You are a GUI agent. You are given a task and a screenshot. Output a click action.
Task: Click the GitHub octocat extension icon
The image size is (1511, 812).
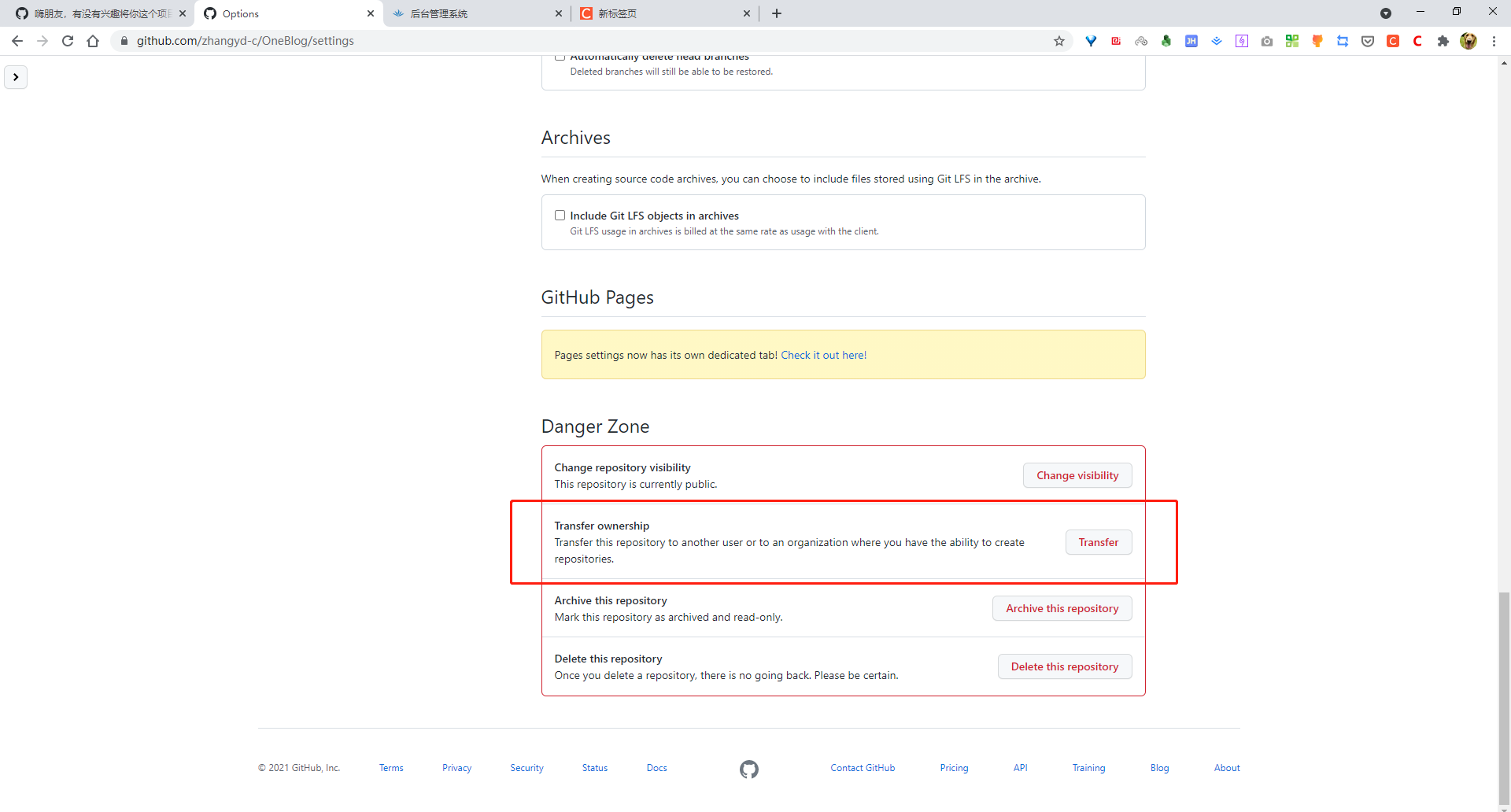coord(1317,40)
